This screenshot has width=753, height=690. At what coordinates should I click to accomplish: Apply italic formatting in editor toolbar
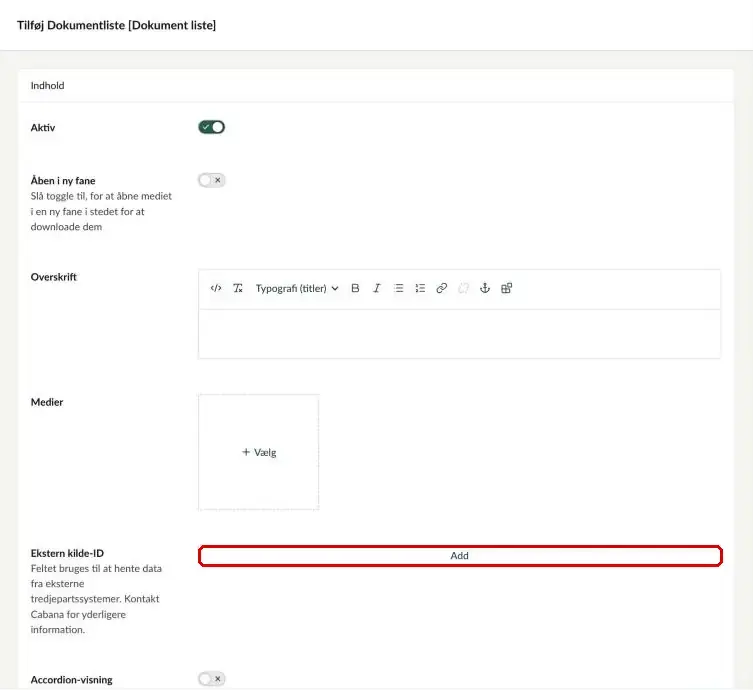(377, 288)
